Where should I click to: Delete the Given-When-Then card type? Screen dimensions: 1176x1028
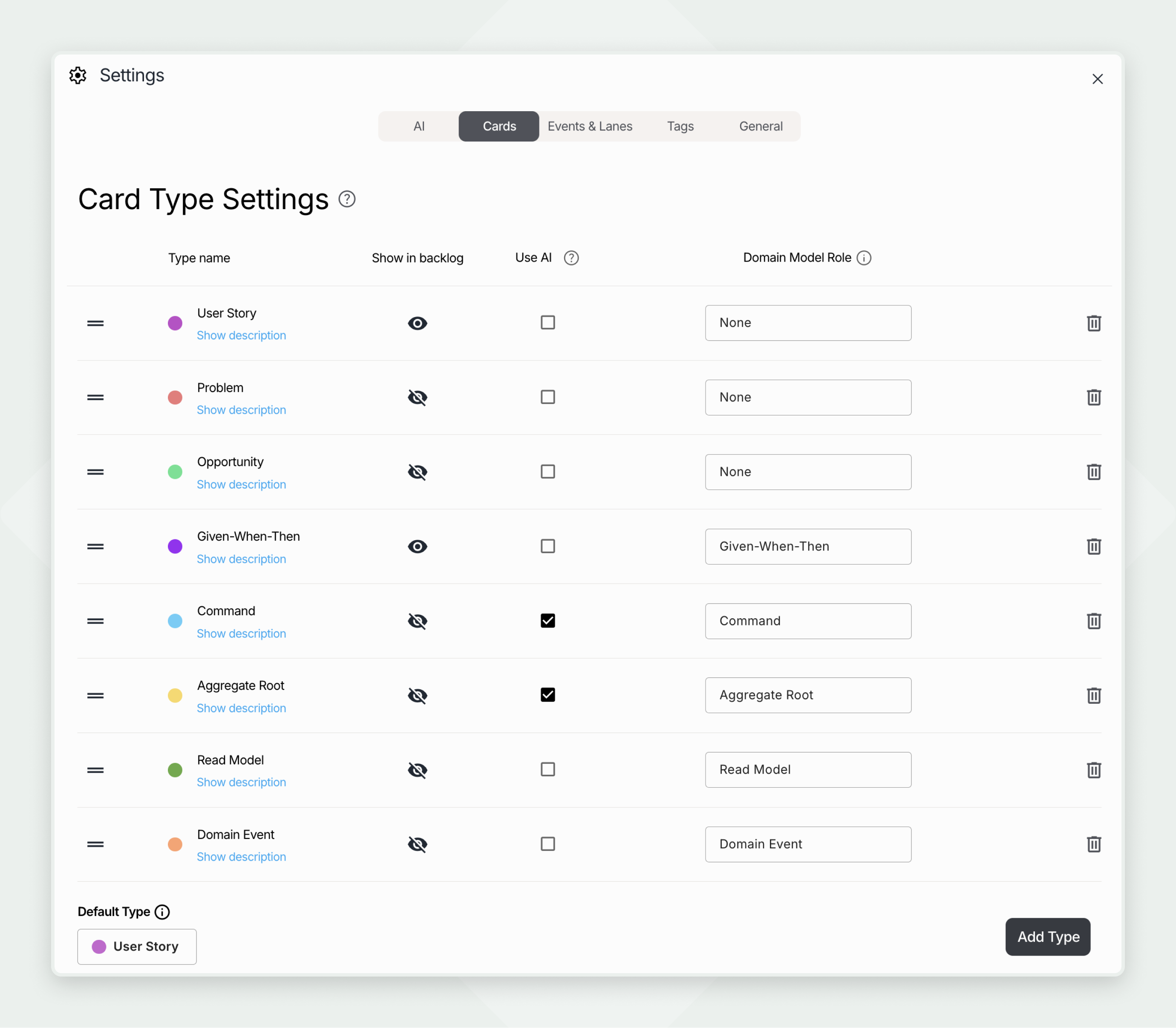[1093, 546]
